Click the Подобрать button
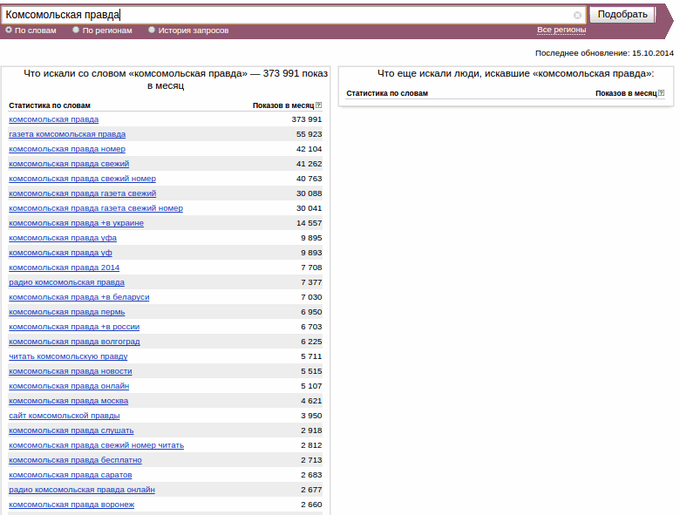680x515 pixels. pos(622,14)
